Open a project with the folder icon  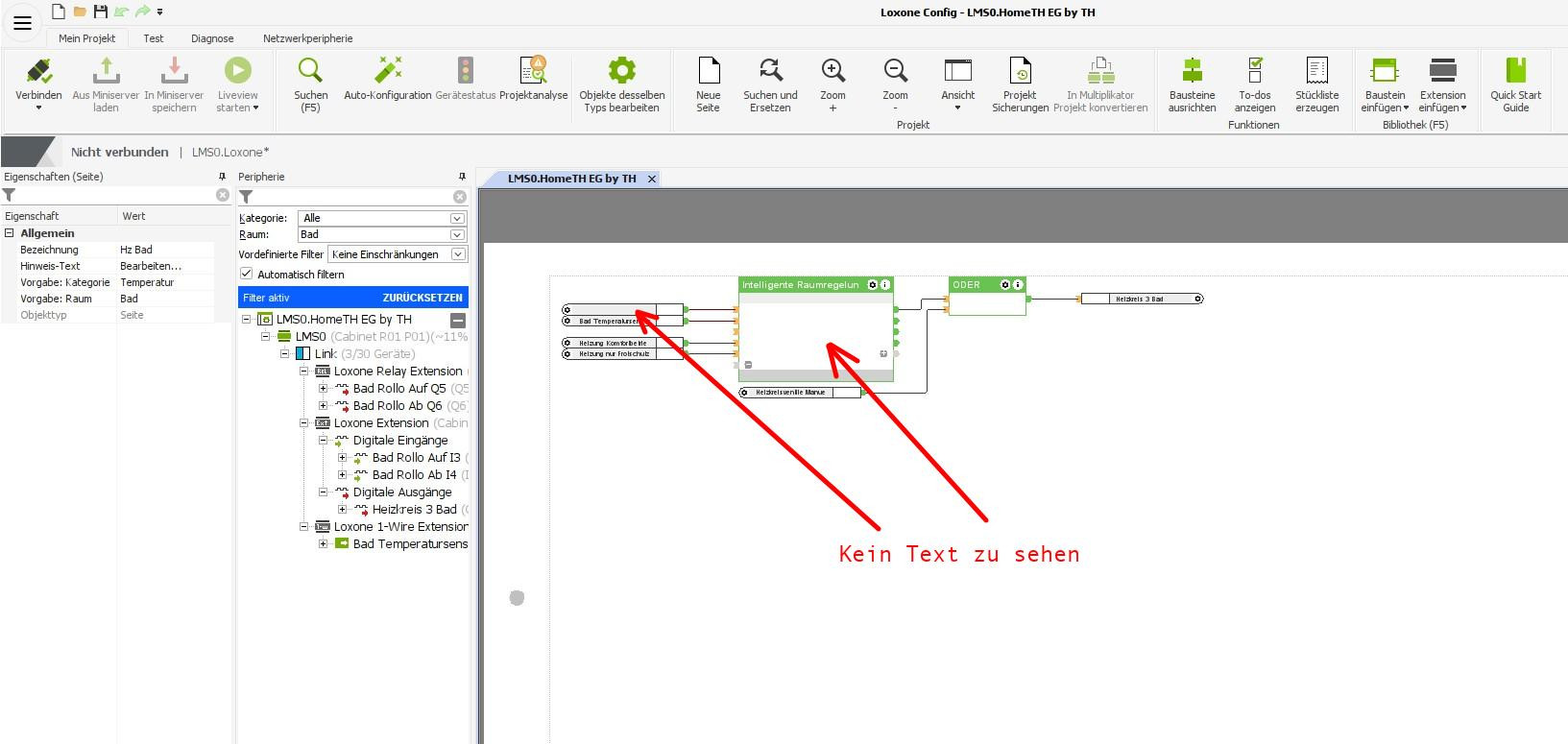(x=80, y=12)
